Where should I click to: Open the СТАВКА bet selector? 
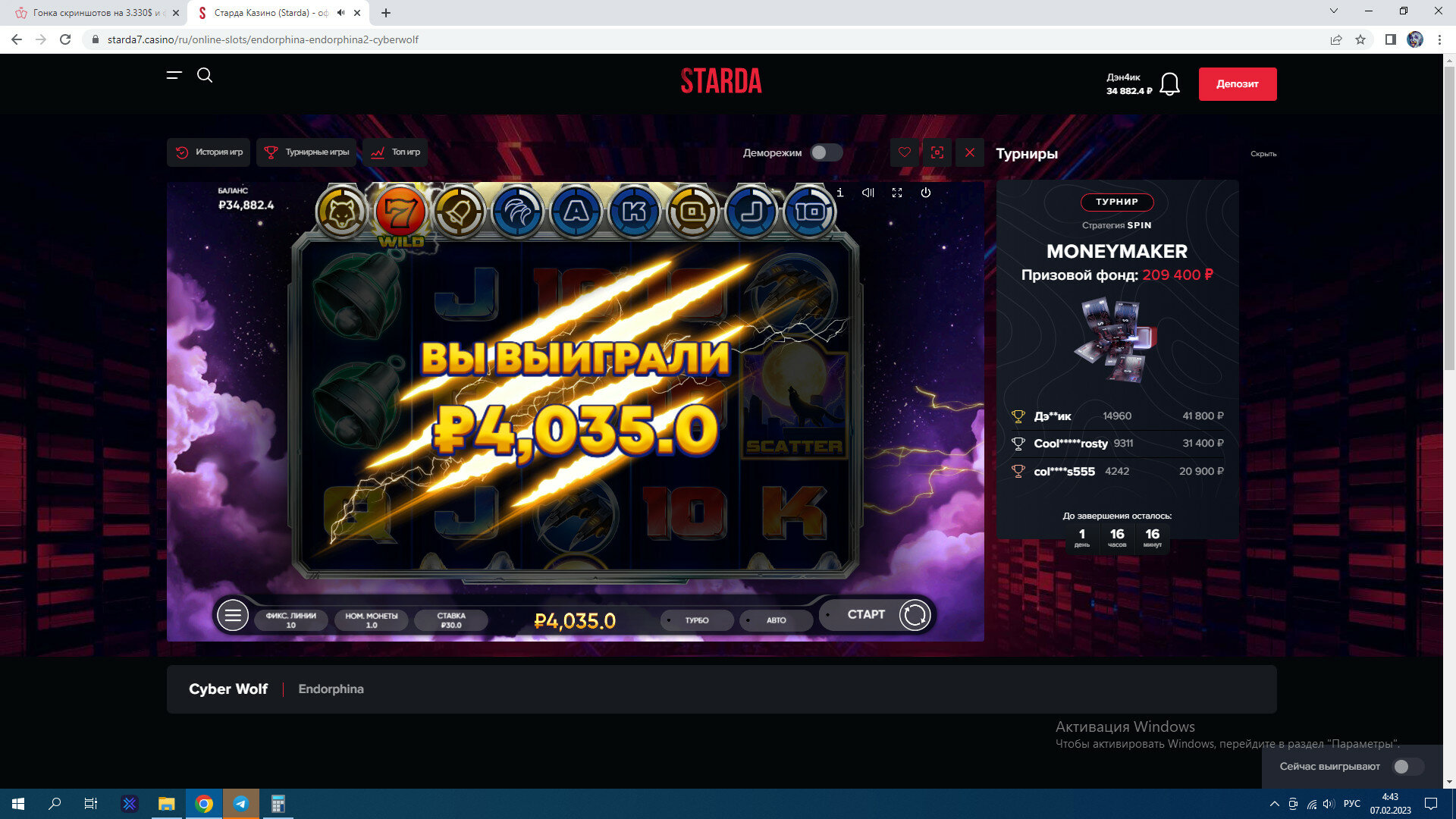pyautogui.click(x=451, y=620)
